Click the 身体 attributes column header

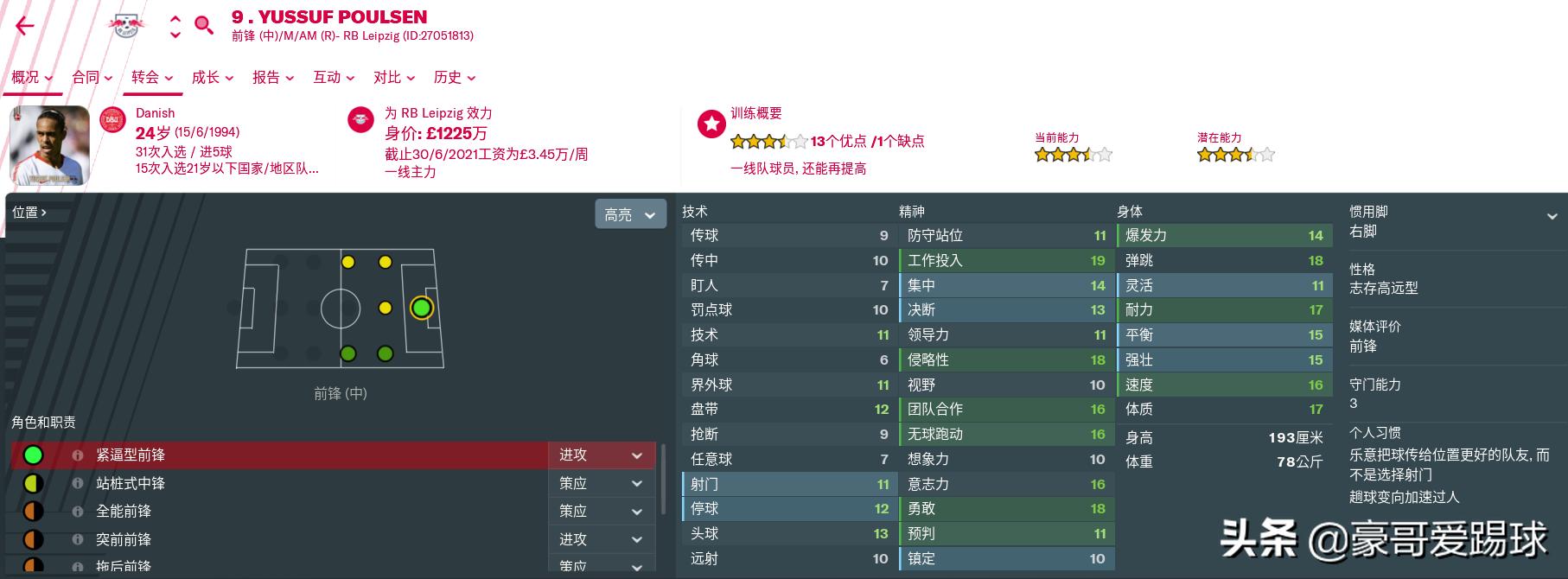[x=1130, y=211]
